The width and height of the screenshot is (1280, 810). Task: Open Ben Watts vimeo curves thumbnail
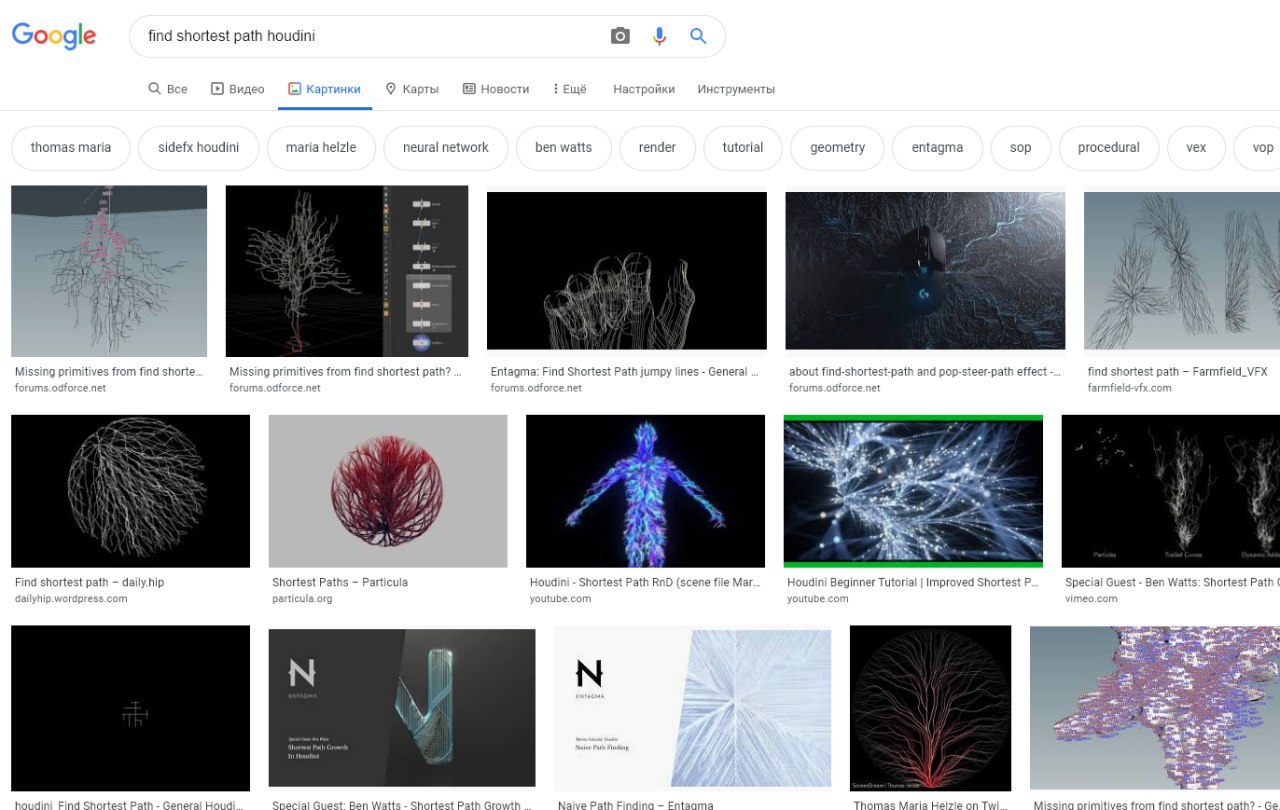[1171, 491]
